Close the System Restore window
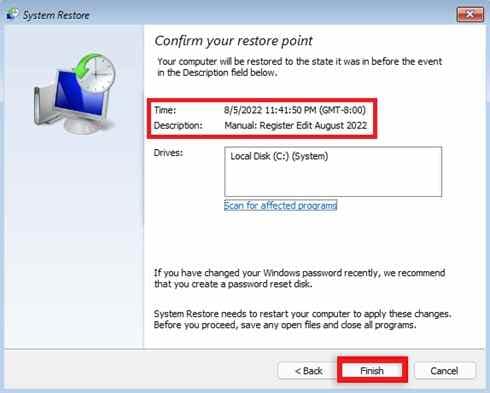490x393 pixels. pos(470,14)
